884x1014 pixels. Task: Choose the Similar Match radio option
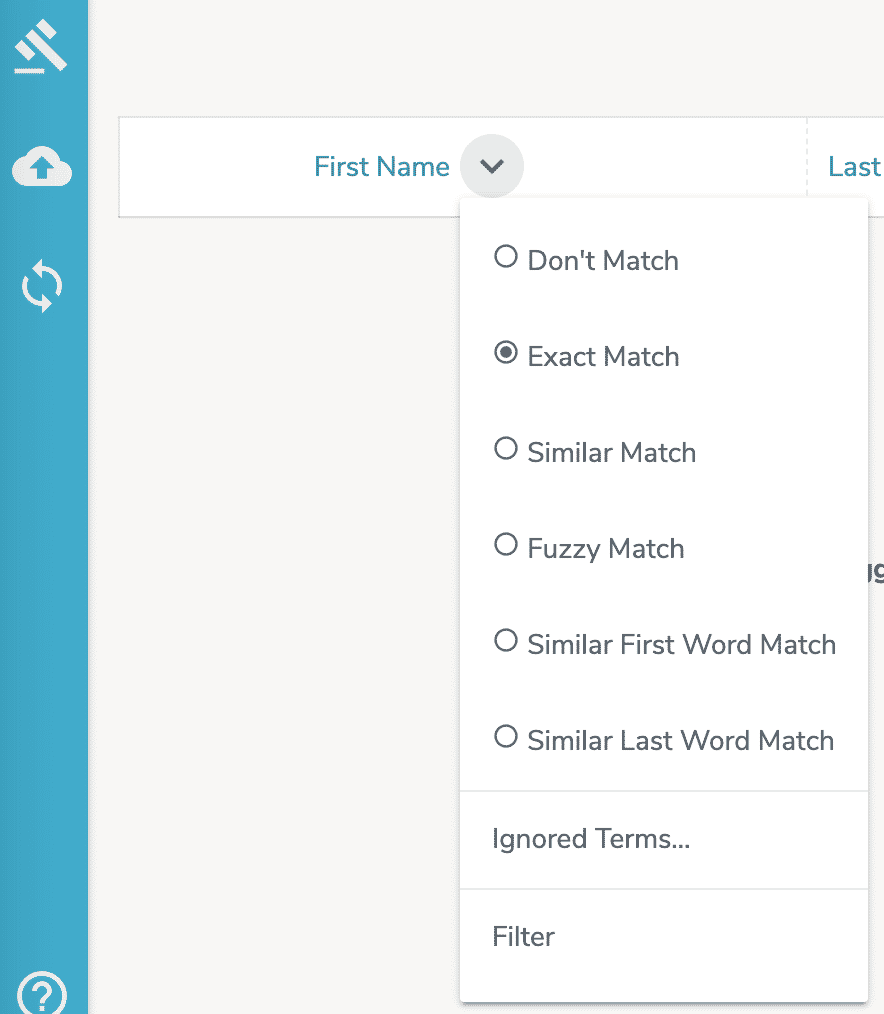(x=506, y=448)
